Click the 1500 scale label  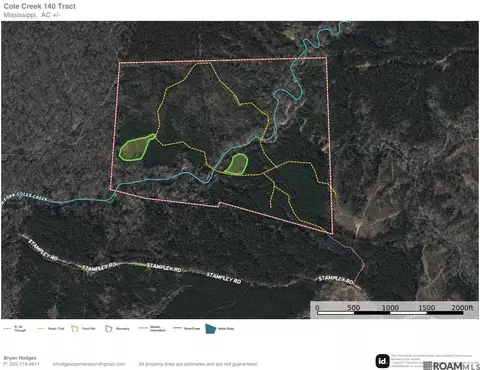[427, 307]
